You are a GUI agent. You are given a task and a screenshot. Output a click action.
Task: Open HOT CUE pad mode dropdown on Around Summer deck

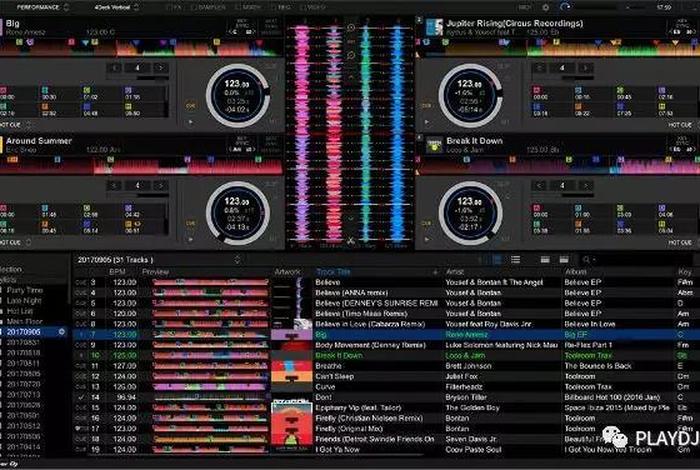(16, 242)
